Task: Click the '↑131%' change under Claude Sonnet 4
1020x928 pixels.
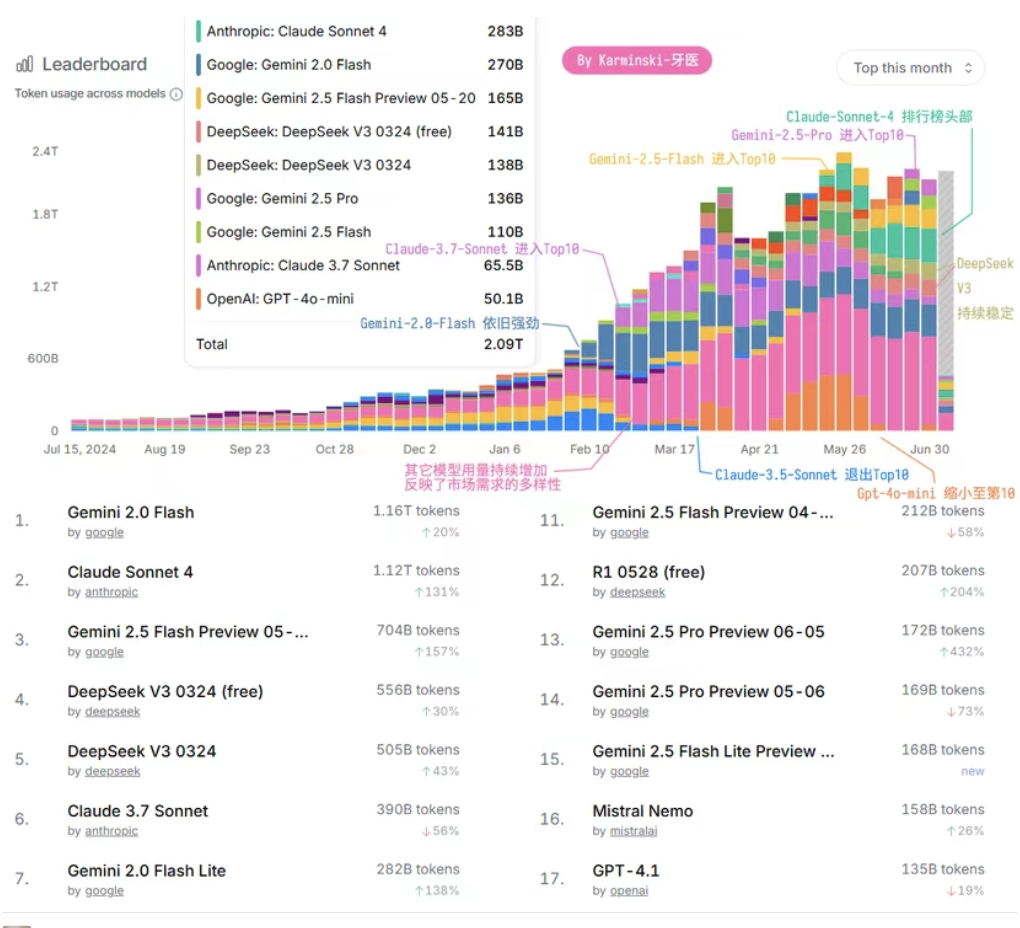Action: coord(436,592)
